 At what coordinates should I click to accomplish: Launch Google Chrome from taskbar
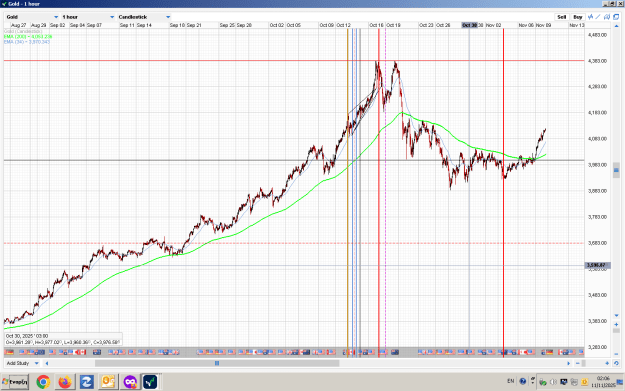(43, 382)
